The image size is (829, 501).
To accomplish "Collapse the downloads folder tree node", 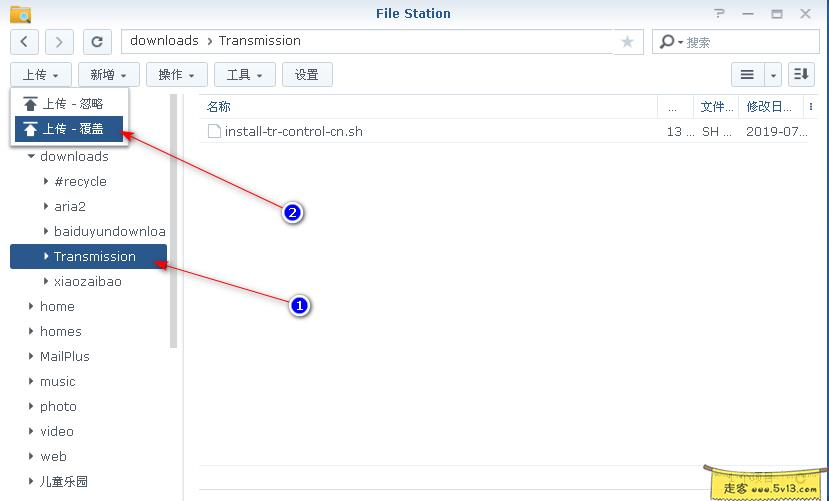I will coord(31,157).
